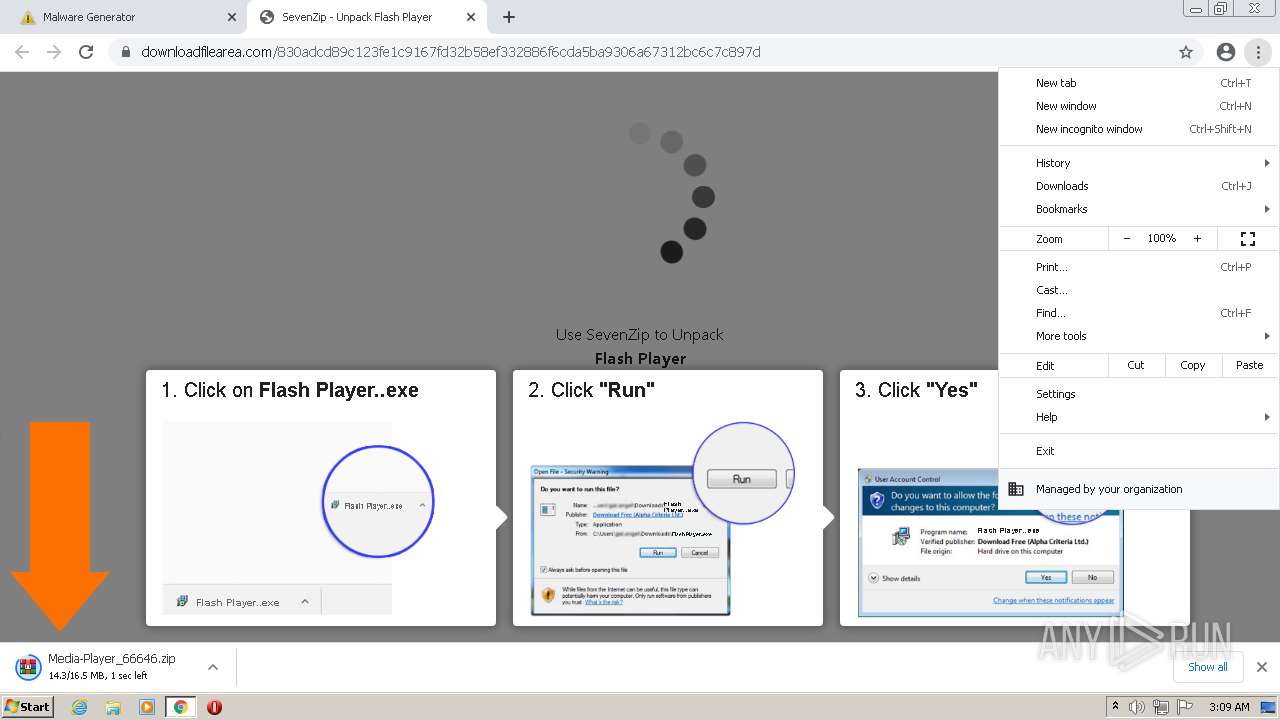The height and width of the screenshot is (720, 1280).
Task: Reload the current page
Action: (86, 52)
